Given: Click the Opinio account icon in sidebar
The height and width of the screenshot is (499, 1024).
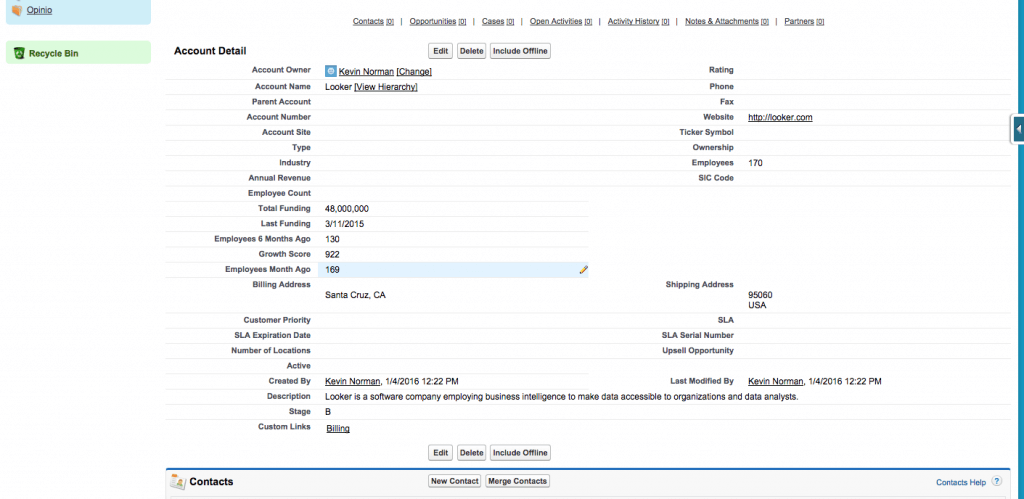Looking at the screenshot, I should point(17,10).
